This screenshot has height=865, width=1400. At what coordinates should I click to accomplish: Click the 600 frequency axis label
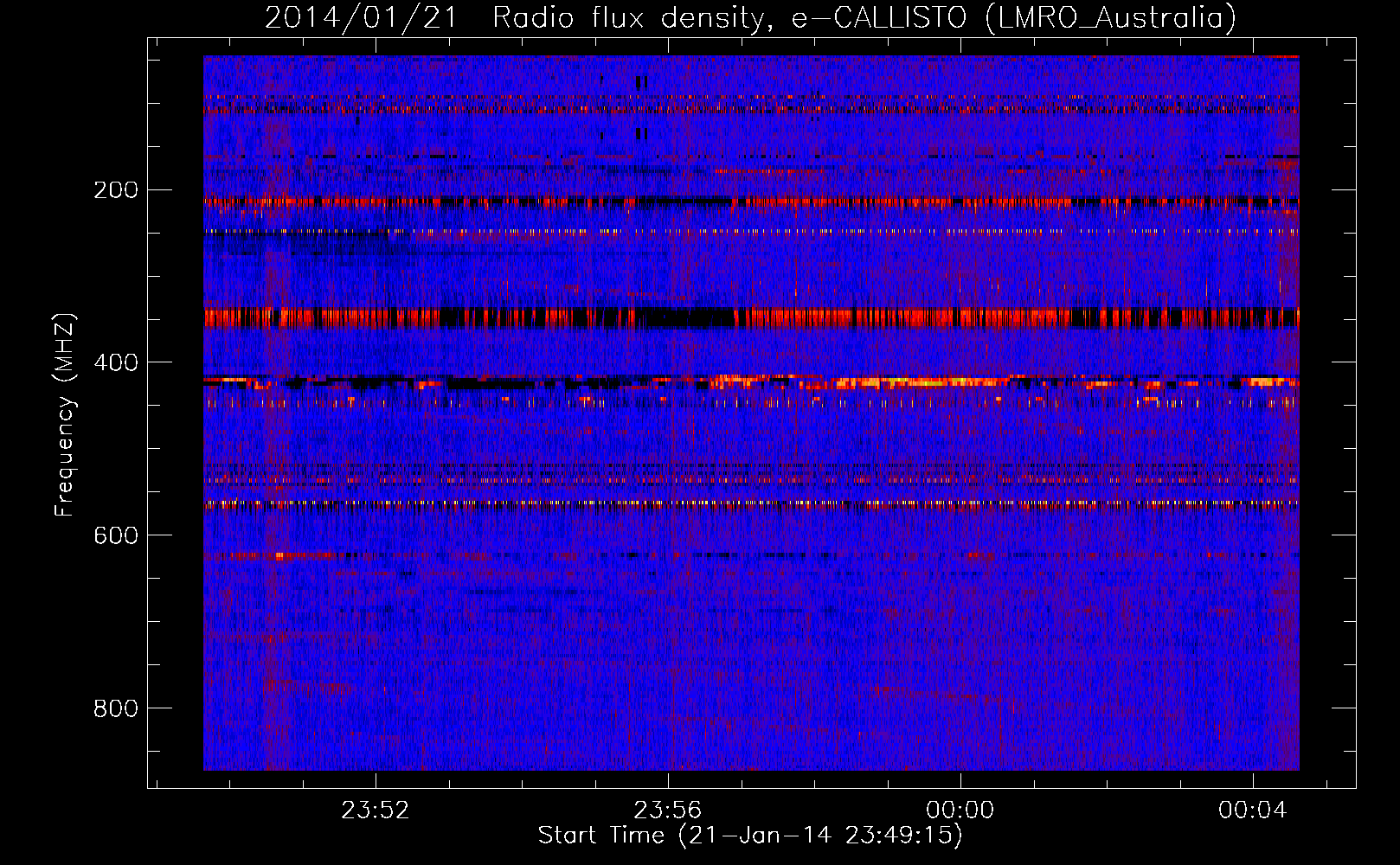click(116, 535)
